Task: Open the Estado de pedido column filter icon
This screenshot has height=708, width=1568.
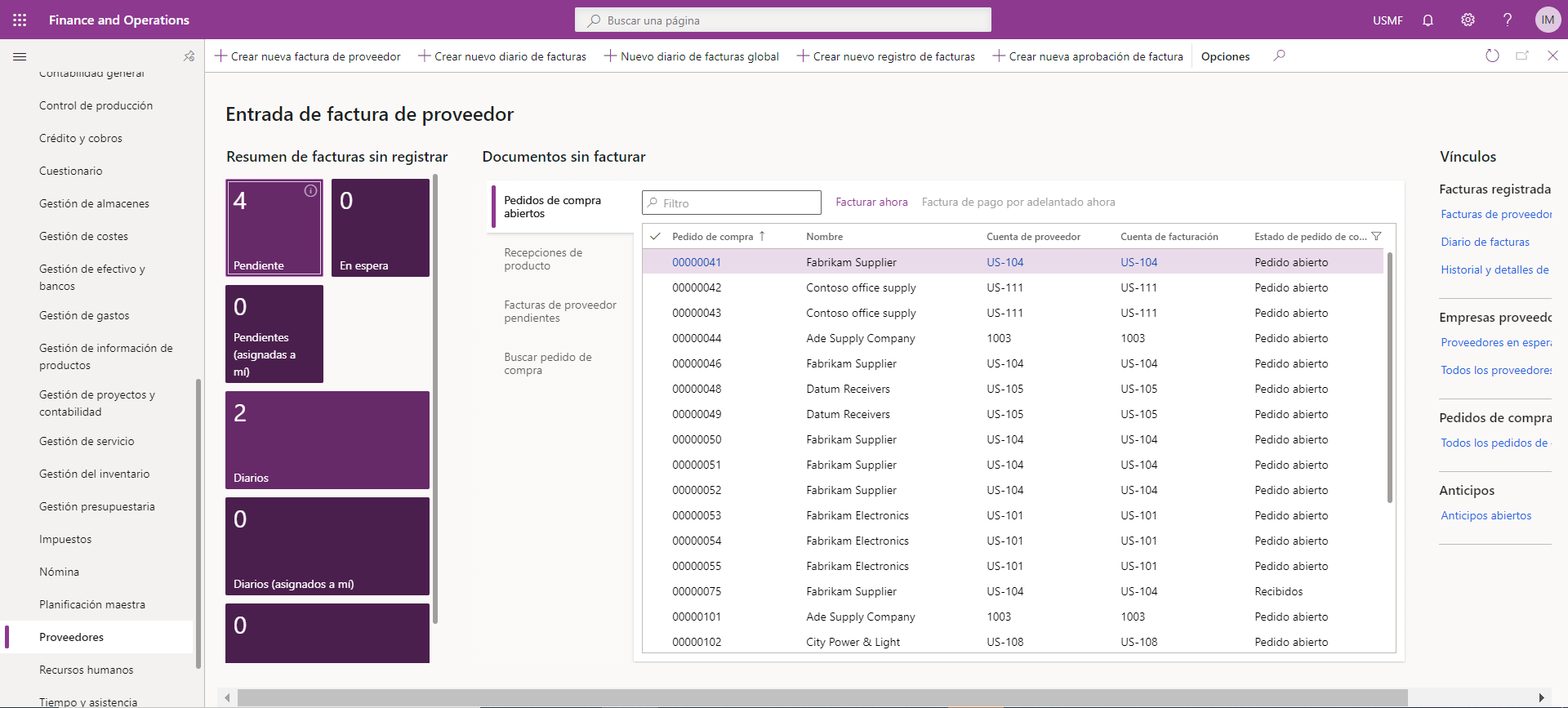Action: click(1376, 236)
